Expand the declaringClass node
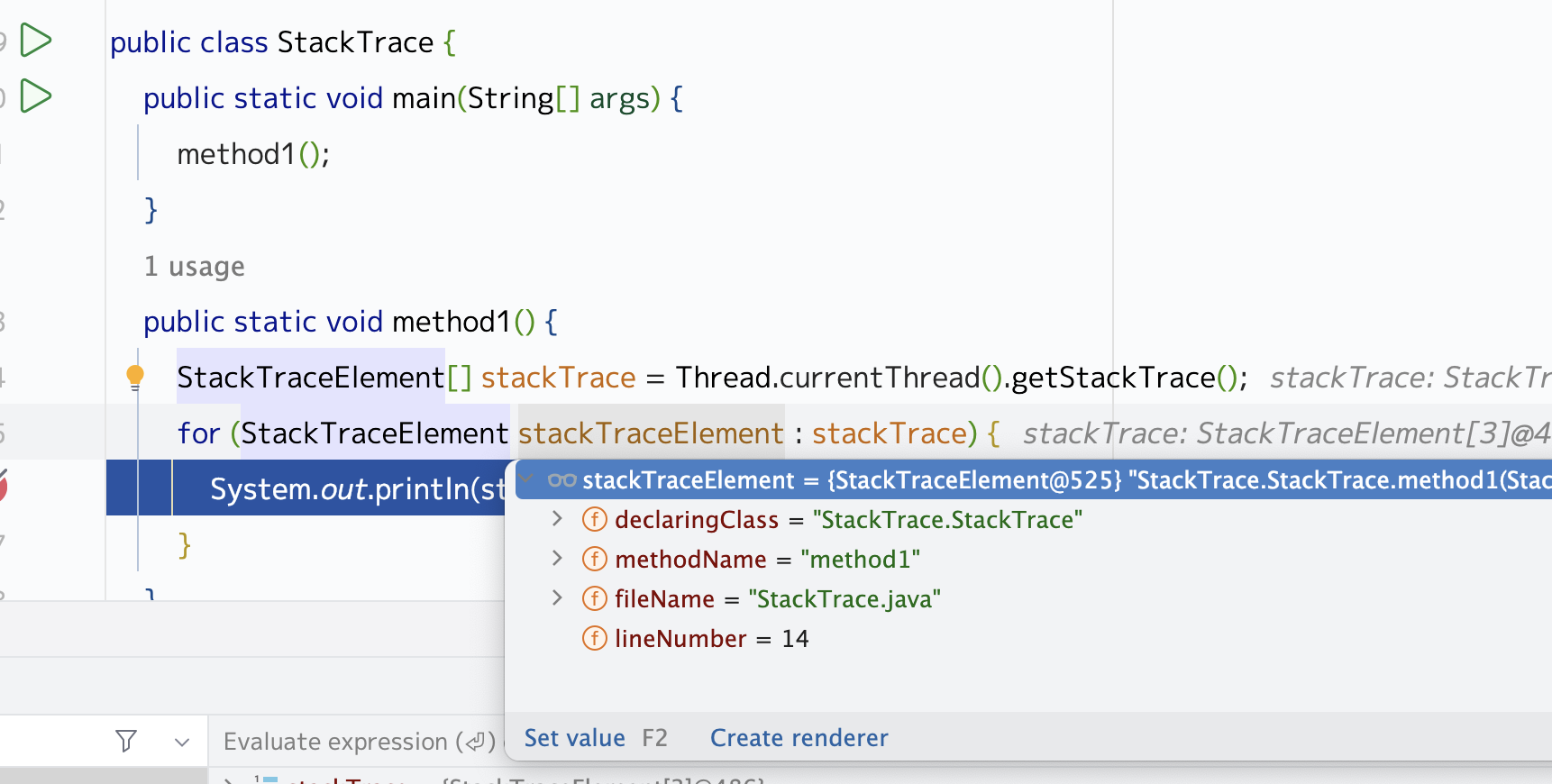The width and height of the screenshot is (1552, 784). 557,519
